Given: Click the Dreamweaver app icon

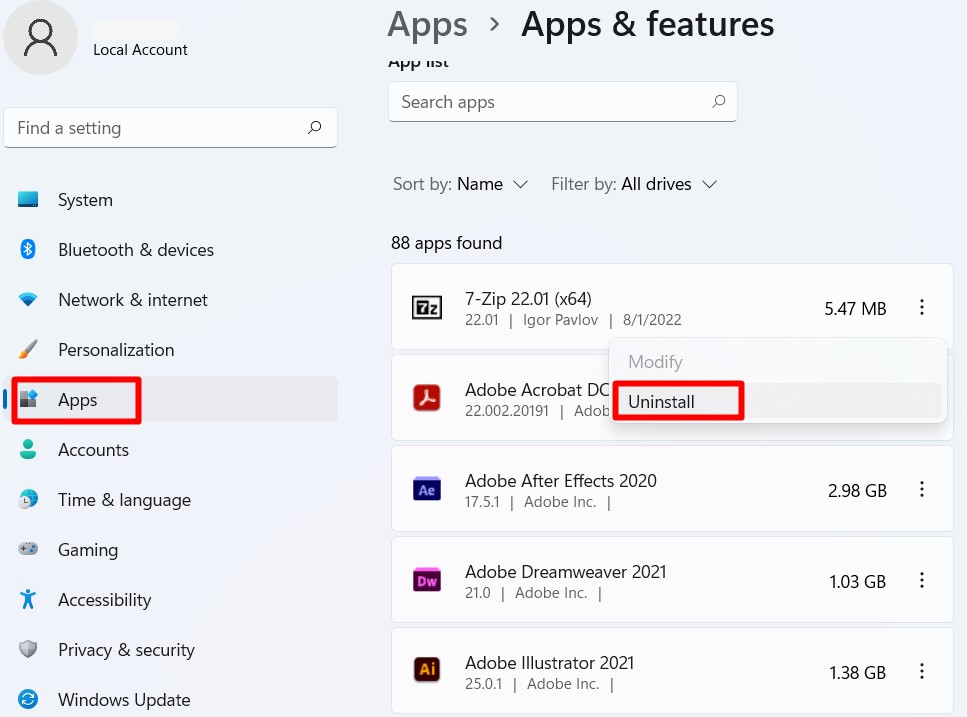Looking at the screenshot, I should pos(427,580).
